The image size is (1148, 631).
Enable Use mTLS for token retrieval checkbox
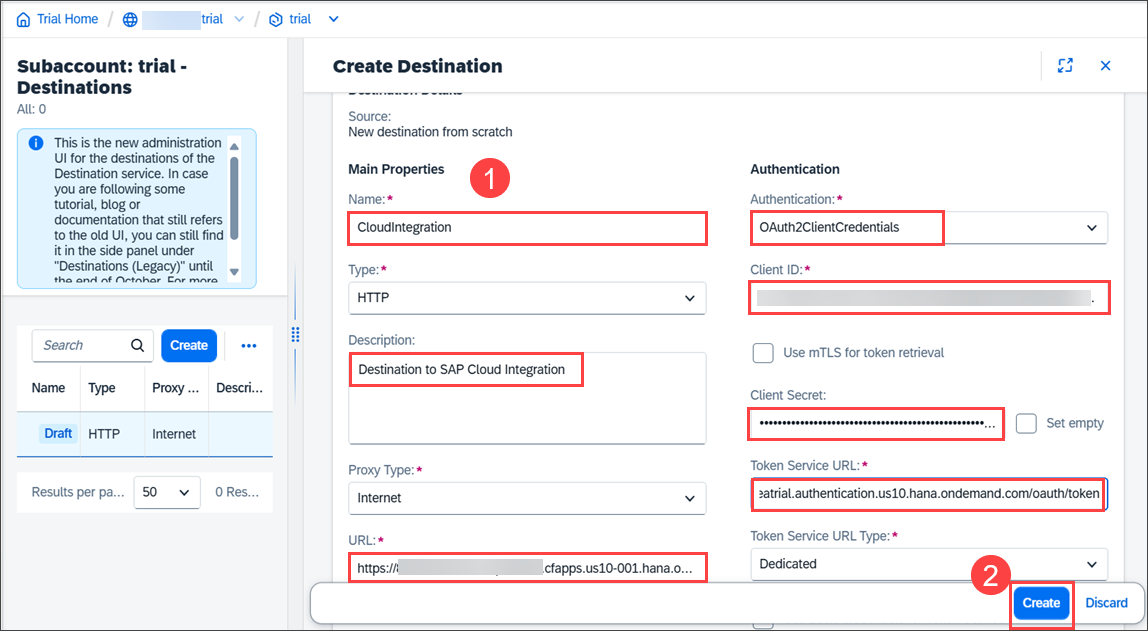click(x=764, y=353)
